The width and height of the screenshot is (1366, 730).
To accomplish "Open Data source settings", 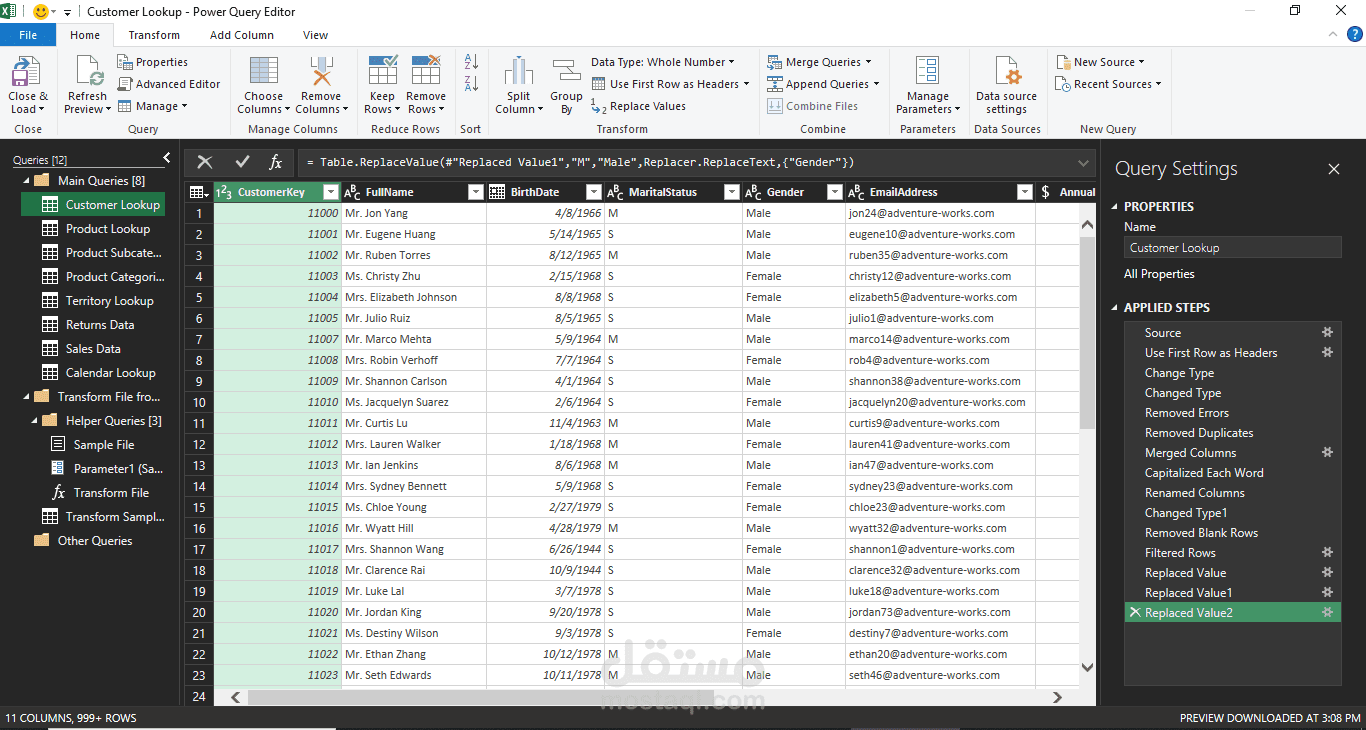I will pyautogui.click(x=1006, y=73).
